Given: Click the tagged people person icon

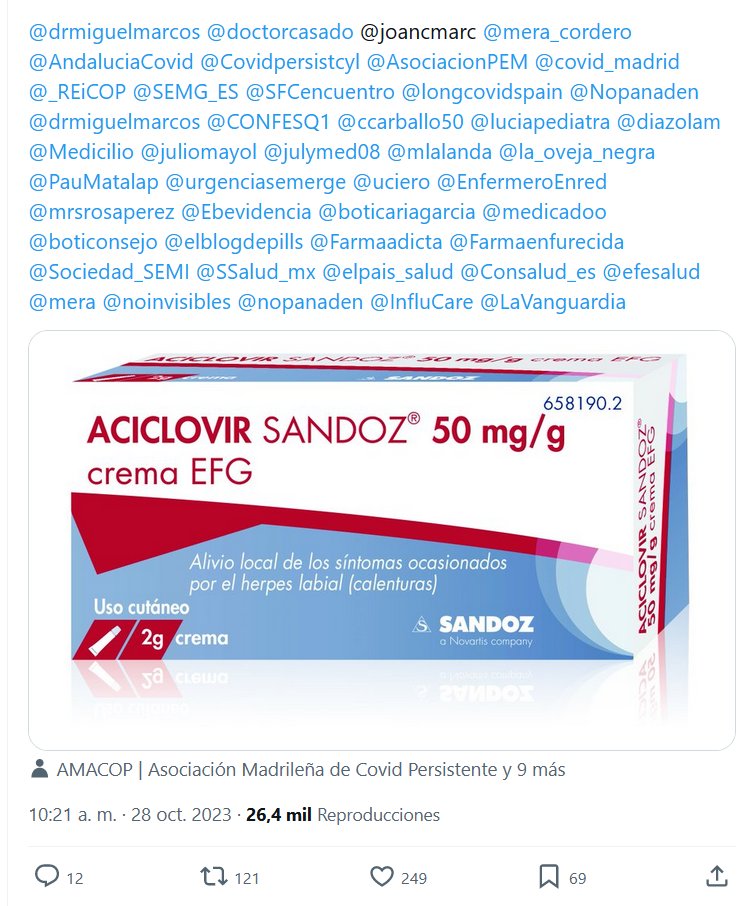Looking at the screenshot, I should [x=39, y=769].
